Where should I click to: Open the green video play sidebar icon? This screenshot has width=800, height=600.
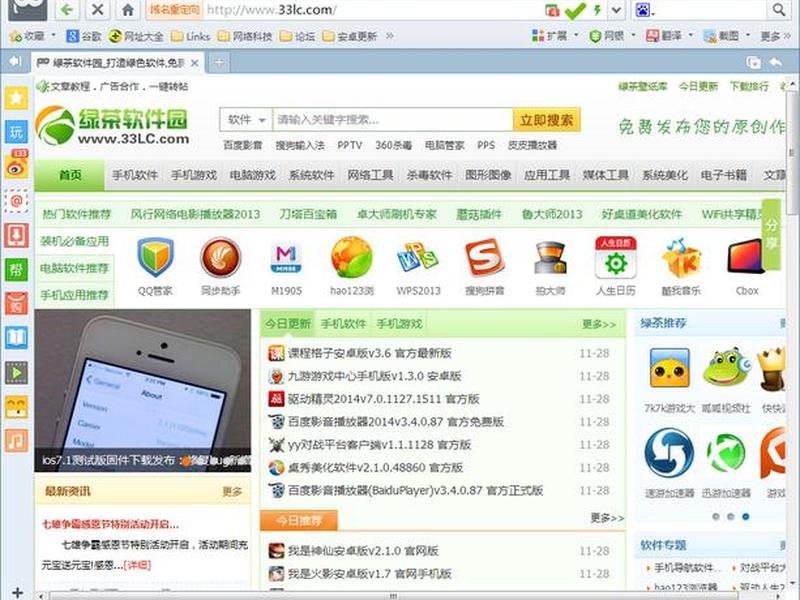(16, 373)
